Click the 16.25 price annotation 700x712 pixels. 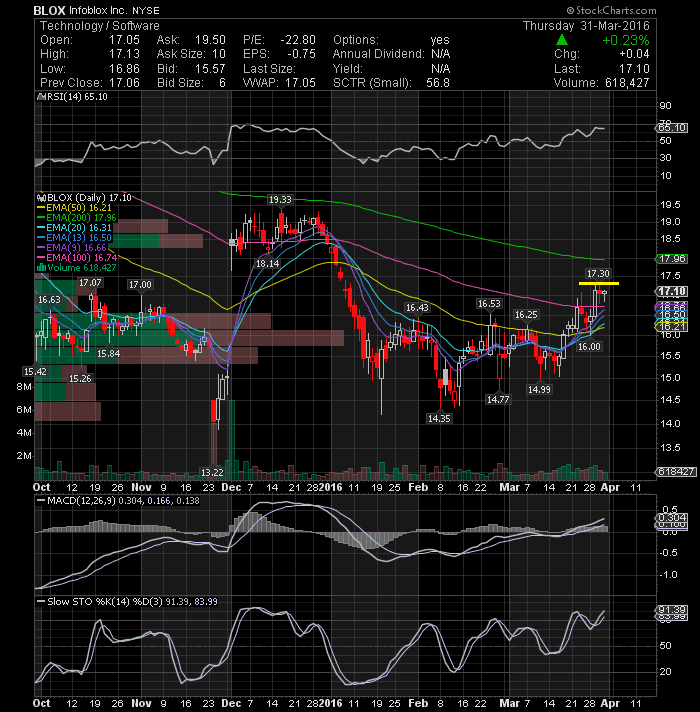pyautogui.click(x=526, y=315)
